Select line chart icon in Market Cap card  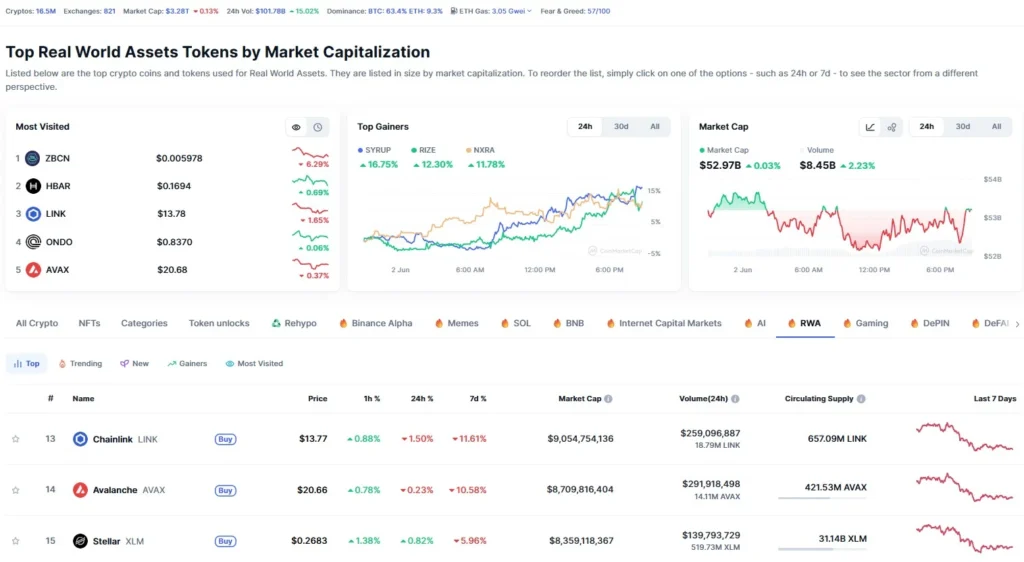pyautogui.click(x=870, y=127)
